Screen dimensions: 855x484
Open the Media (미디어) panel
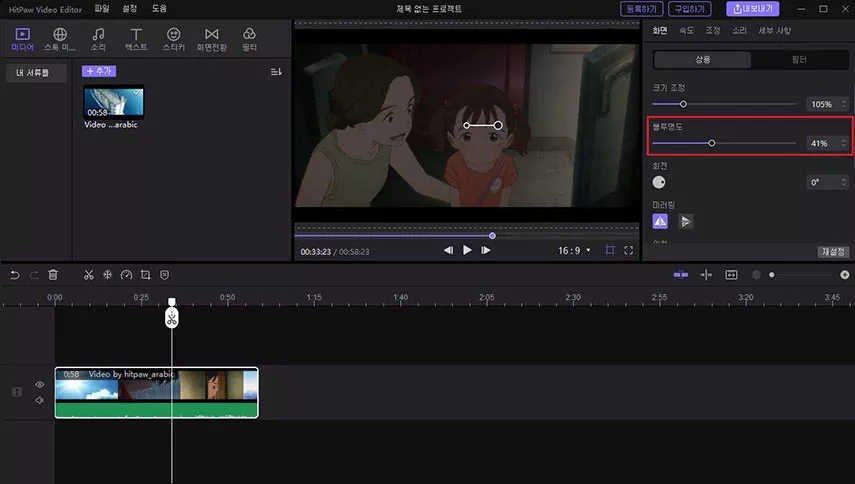coord(22,40)
